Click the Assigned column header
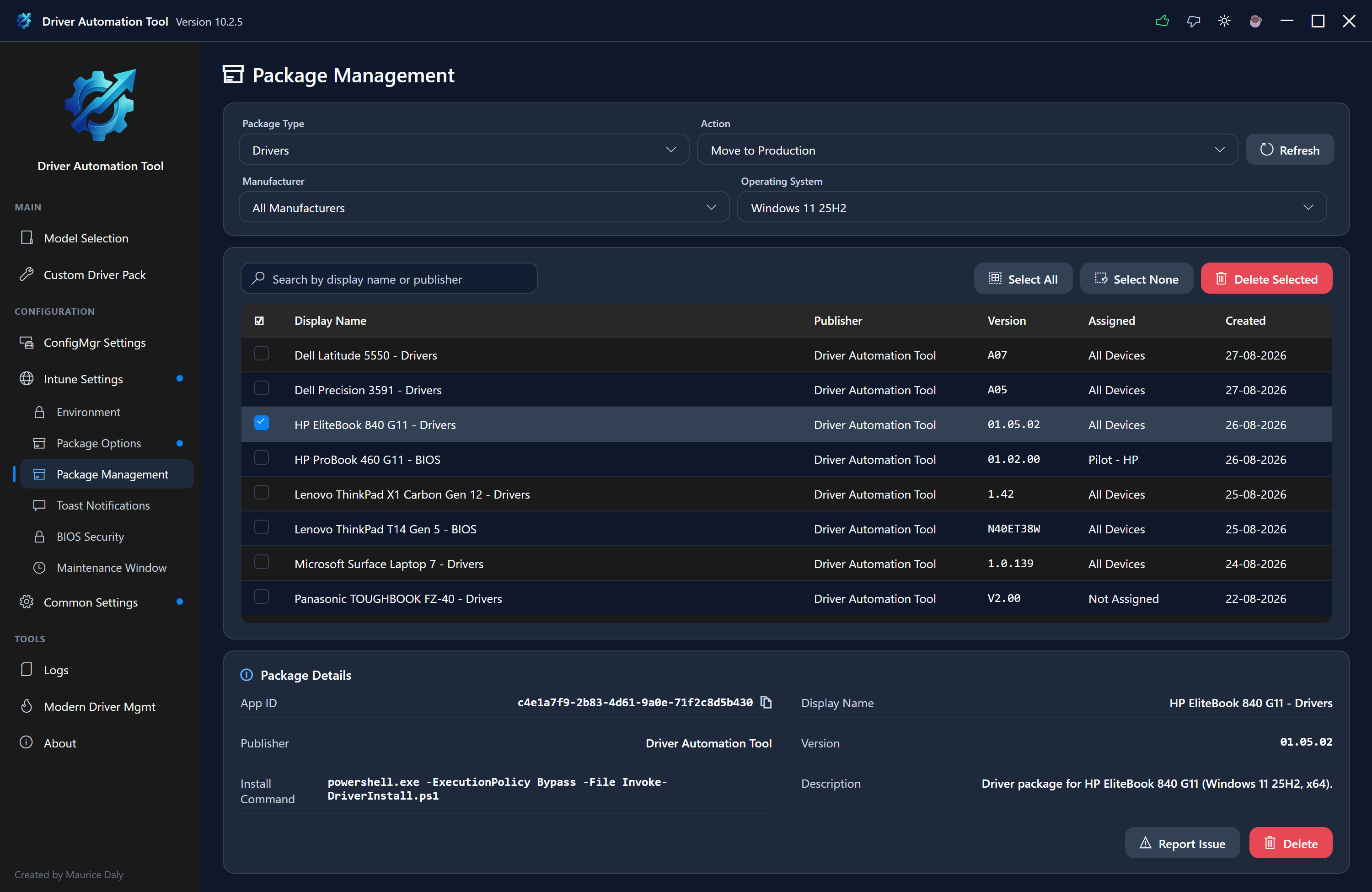Viewport: 1372px width, 892px height. [1111, 321]
